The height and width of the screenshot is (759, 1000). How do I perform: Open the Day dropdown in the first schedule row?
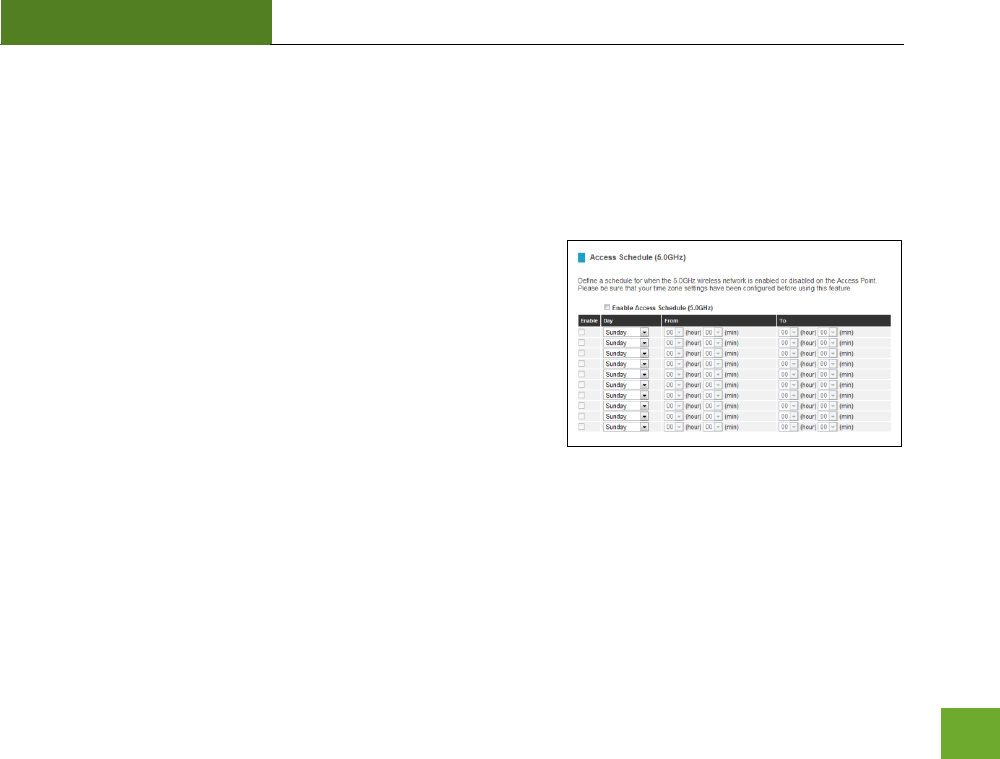[x=626, y=332]
